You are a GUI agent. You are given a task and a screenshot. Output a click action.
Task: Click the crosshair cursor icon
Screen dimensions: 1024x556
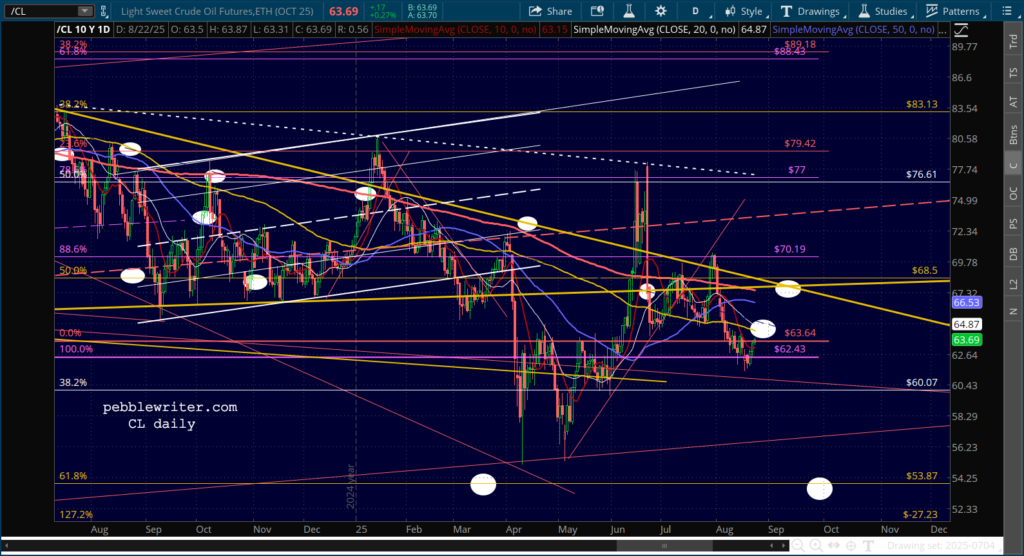coord(851,546)
